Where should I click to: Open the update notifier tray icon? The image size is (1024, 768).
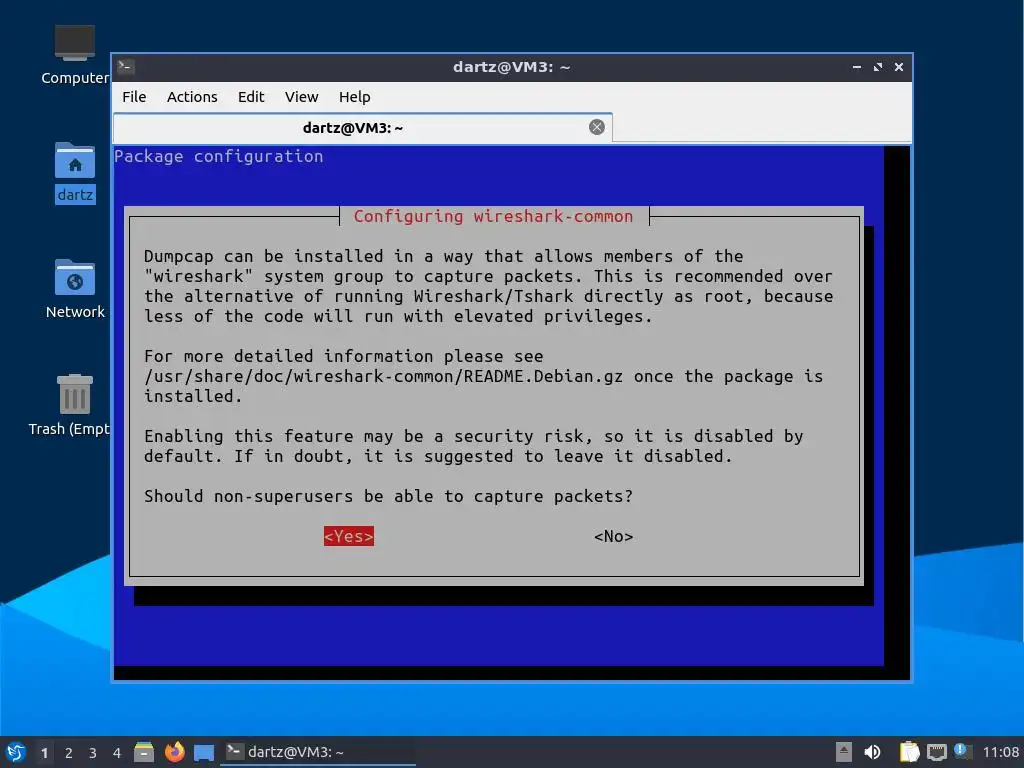coord(962,752)
